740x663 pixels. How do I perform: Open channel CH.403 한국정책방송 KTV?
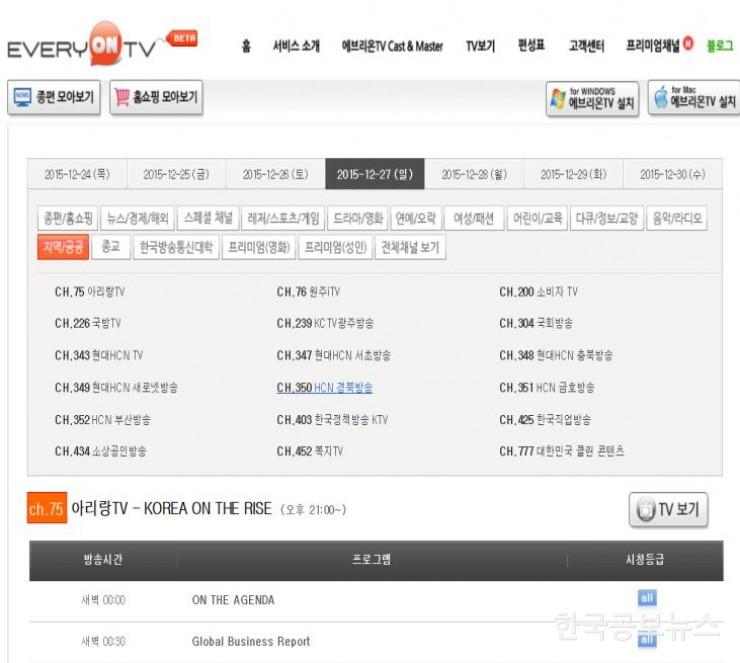332,420
